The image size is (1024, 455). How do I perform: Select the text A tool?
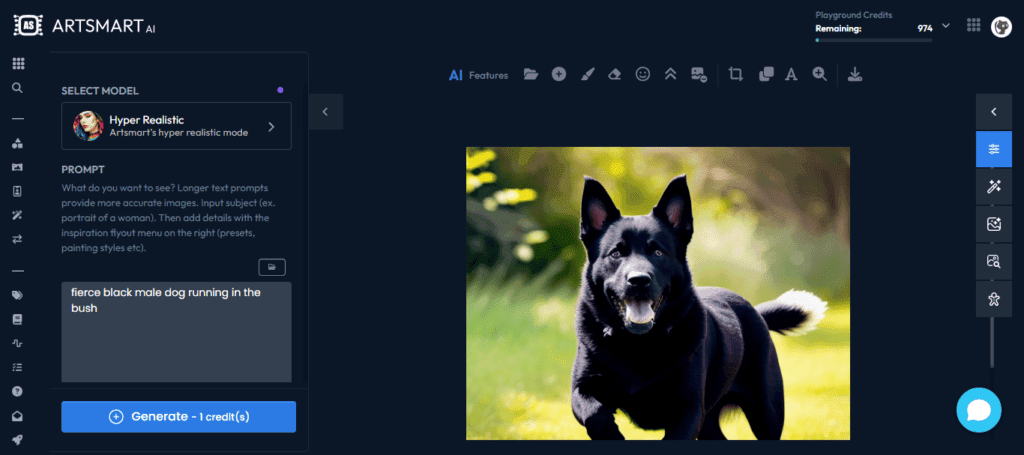[792, 74]
